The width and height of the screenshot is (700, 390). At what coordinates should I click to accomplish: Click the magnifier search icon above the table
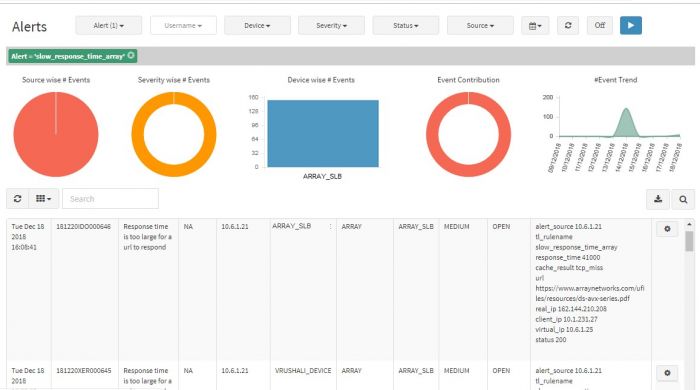(683, 199)
